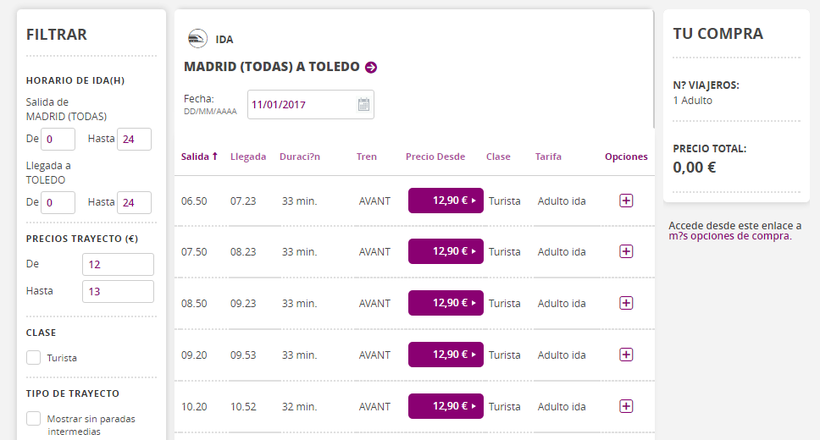Expand options for the 08.50 train

(x=626, y=303)
